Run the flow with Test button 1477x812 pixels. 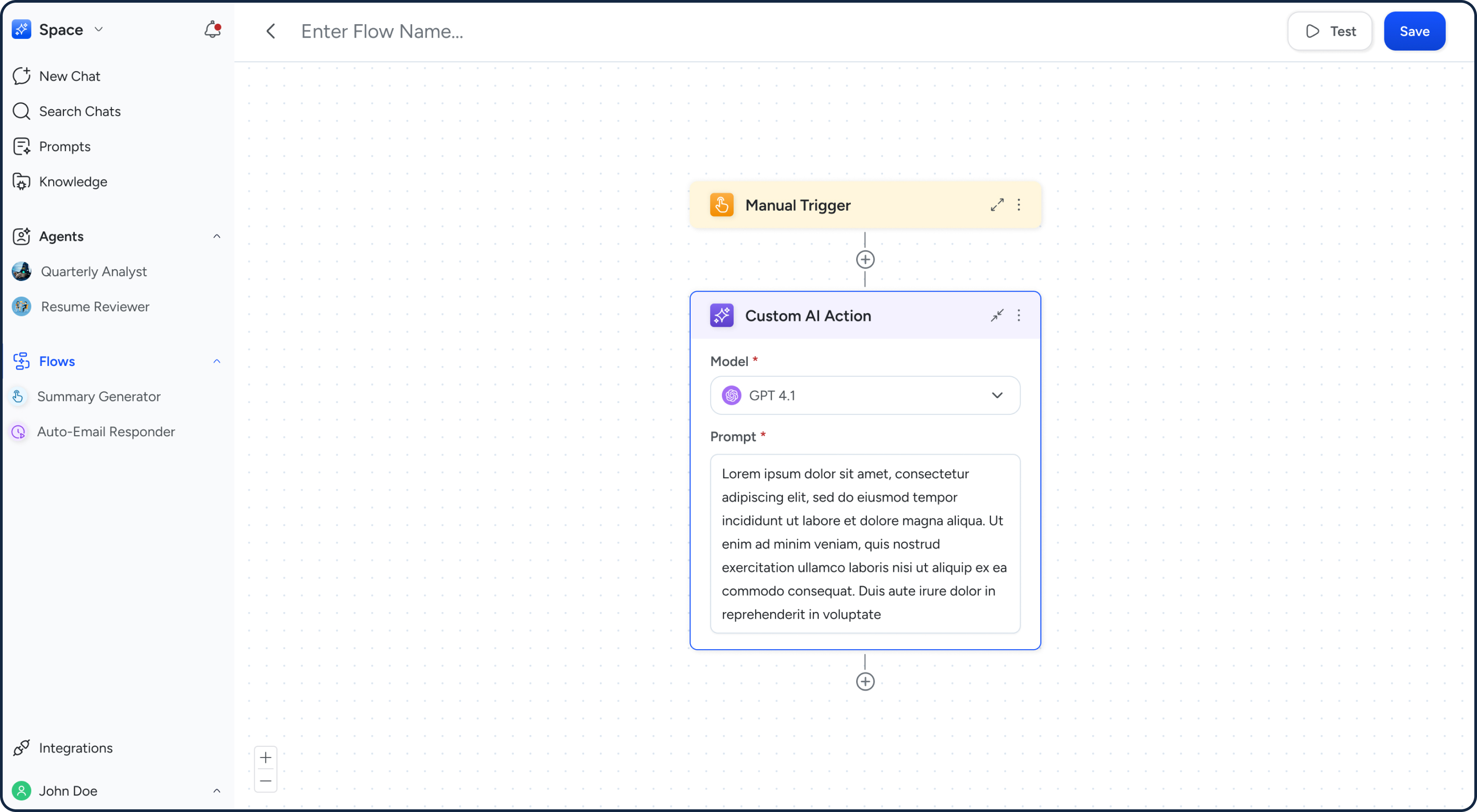(x=1330, y=31)
